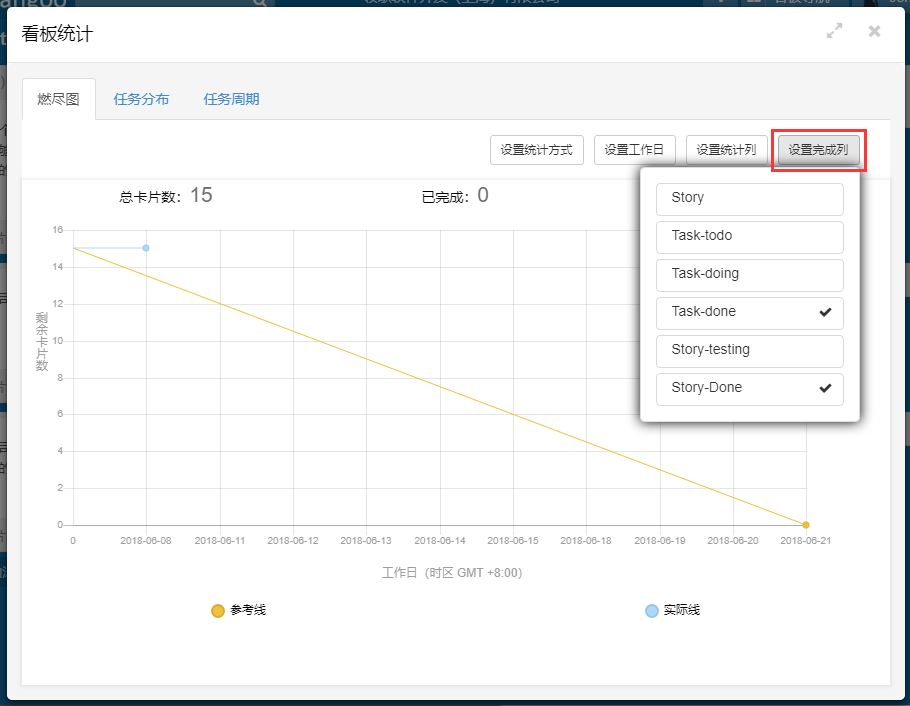Click the blue actual-line point on 2018-06-08
The image size is (910, 706).
tap(146, 248)
